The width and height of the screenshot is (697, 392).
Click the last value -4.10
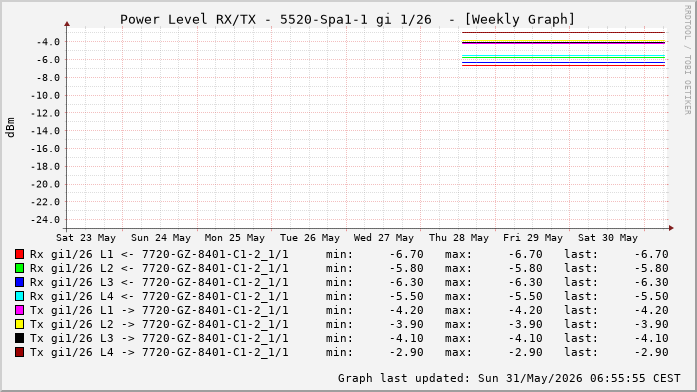(x=651, y=339)
